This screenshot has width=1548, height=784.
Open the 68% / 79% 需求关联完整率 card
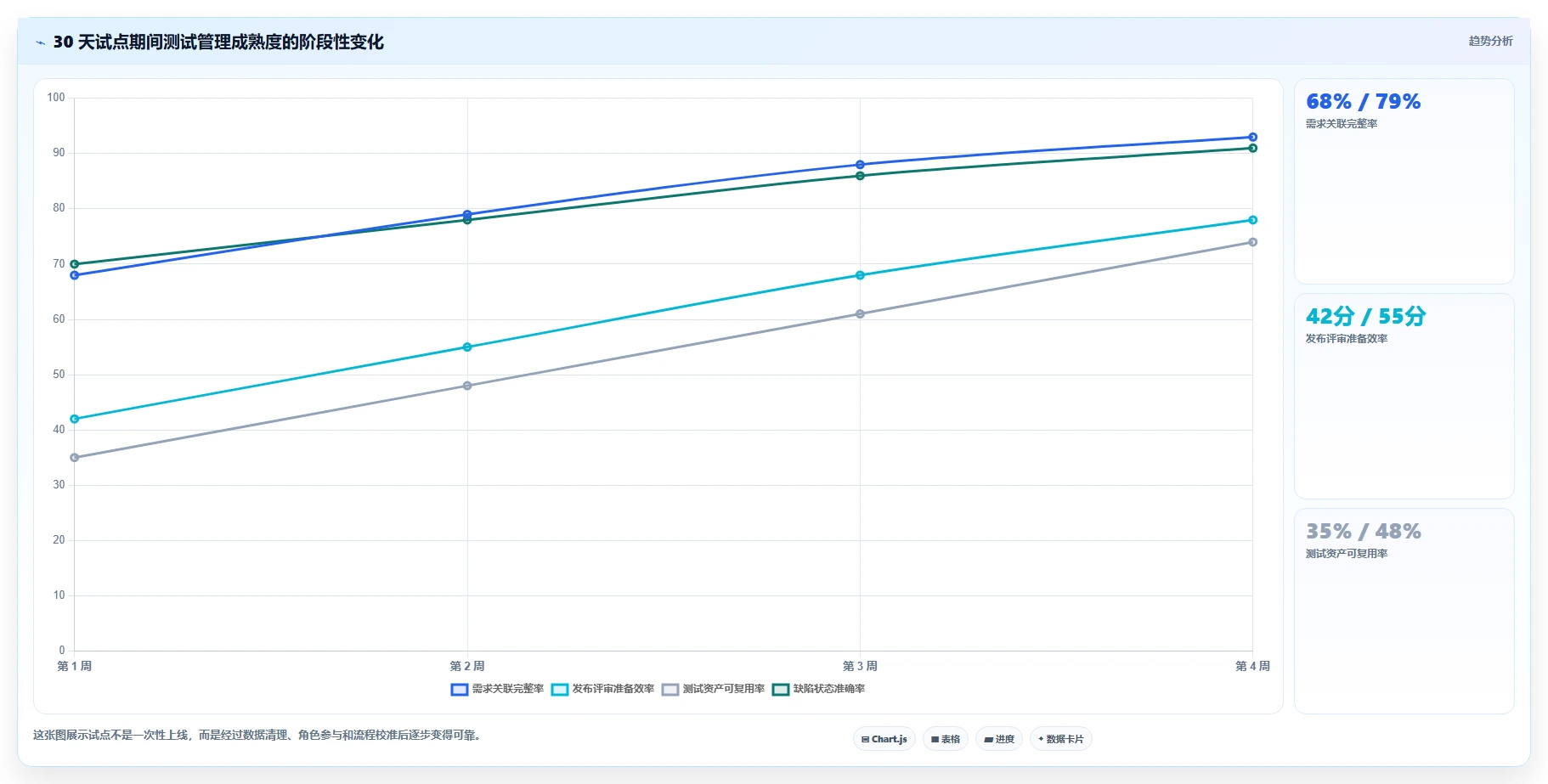point(1404,181)
